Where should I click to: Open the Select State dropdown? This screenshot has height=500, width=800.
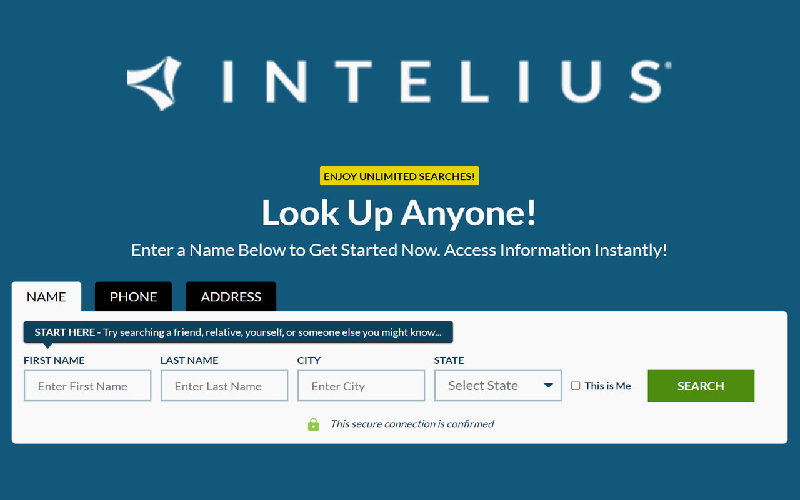[498, 386]
